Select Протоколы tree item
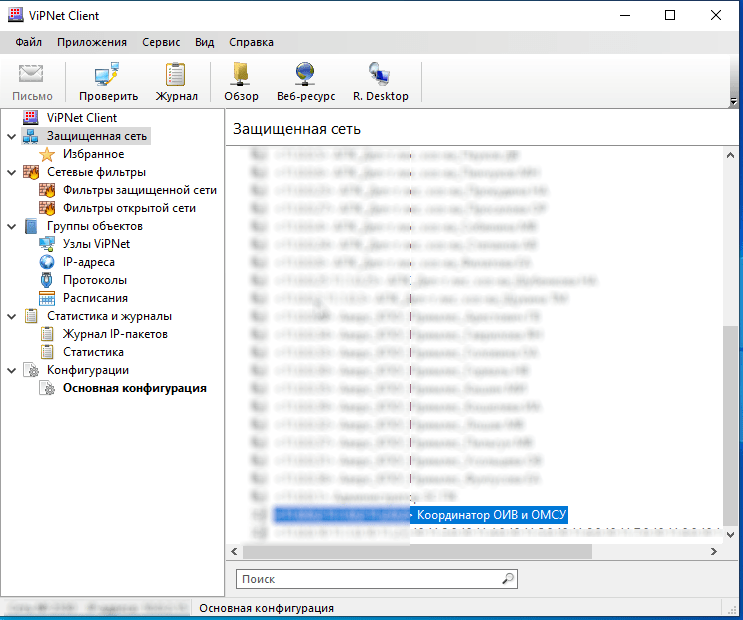The image size is (743, 620). point(95,280)
